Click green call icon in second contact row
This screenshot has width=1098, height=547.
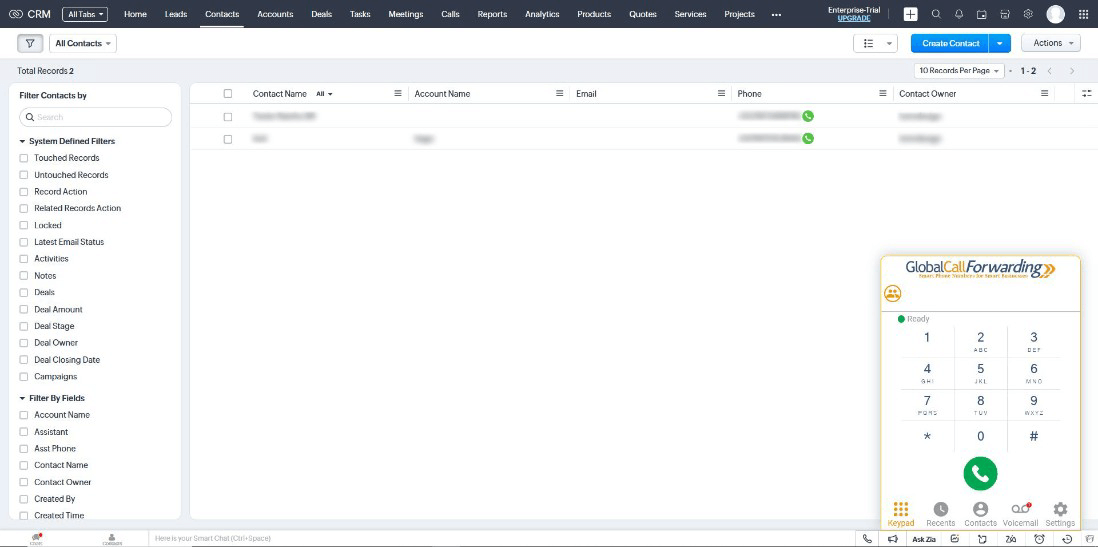(x=808, y=139)
